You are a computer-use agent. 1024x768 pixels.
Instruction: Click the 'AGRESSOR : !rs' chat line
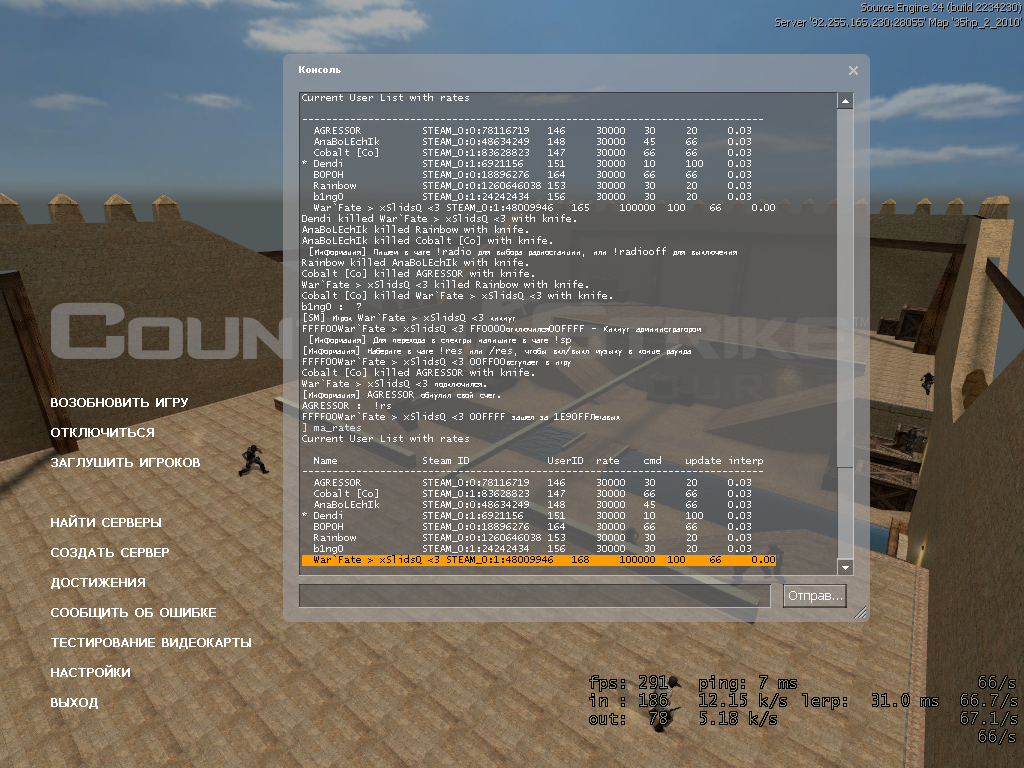coord(347,406)
